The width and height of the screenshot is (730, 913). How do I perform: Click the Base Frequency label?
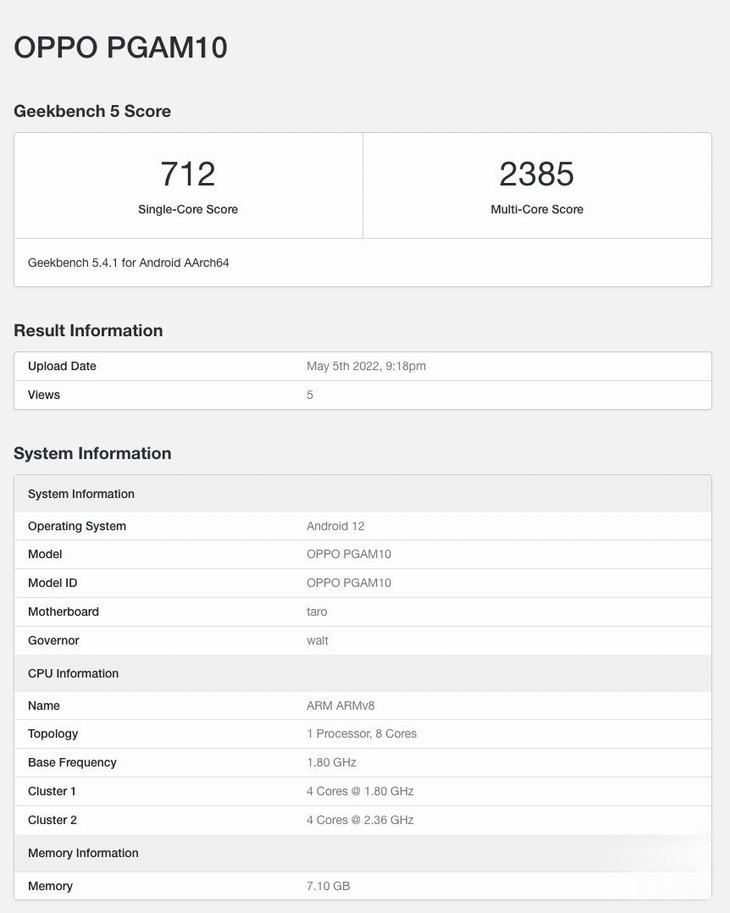[x=72, y=763]
